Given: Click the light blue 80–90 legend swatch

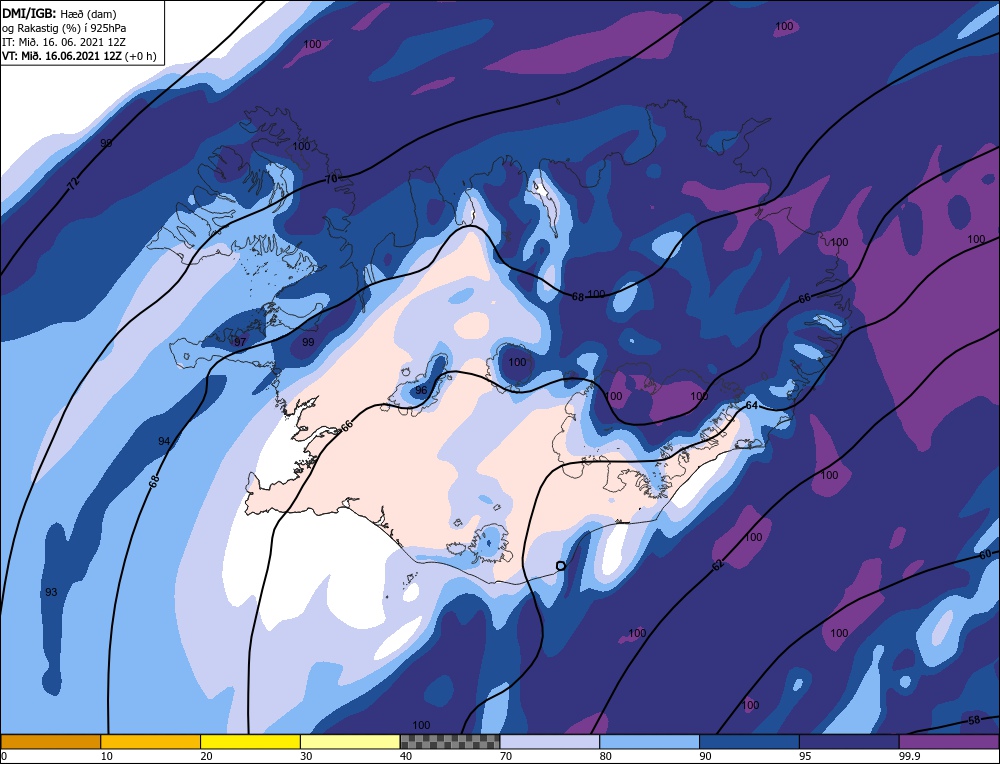Looking at the screenshot, I should click(x=649, y=741).
